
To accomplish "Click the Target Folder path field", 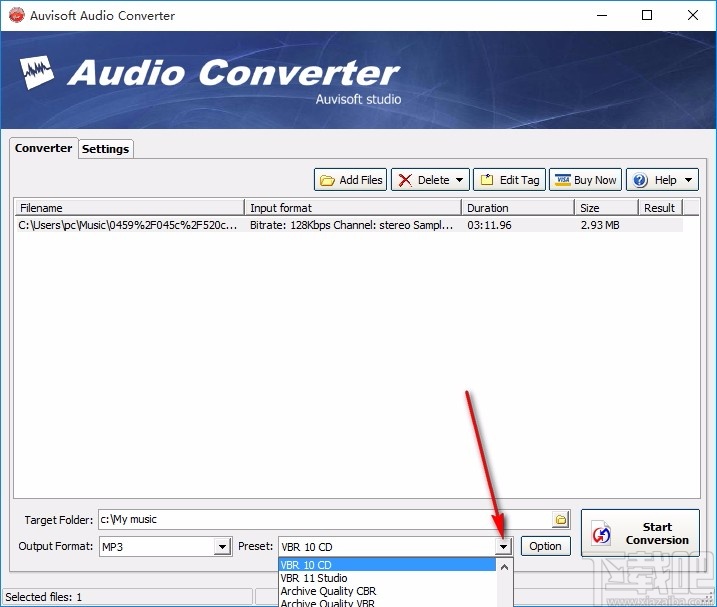I will [325, 520].
